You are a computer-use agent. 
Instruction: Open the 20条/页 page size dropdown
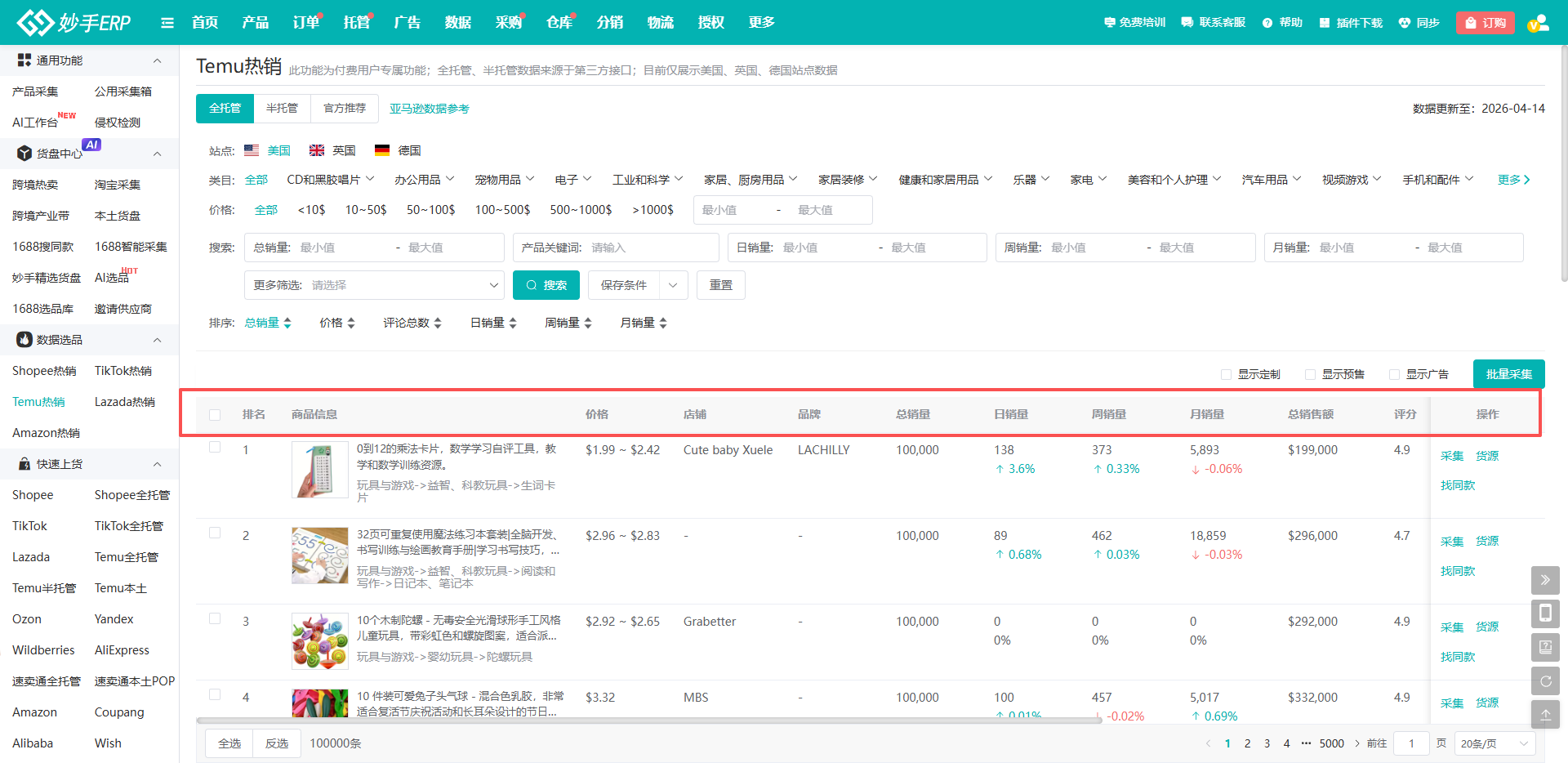pos(1494,743)
